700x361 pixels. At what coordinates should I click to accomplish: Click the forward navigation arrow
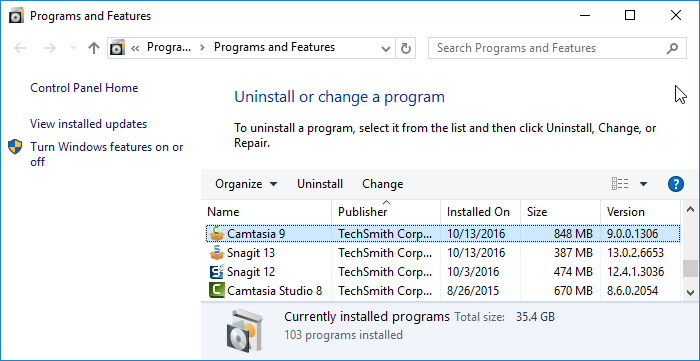[x=49, y=48]
